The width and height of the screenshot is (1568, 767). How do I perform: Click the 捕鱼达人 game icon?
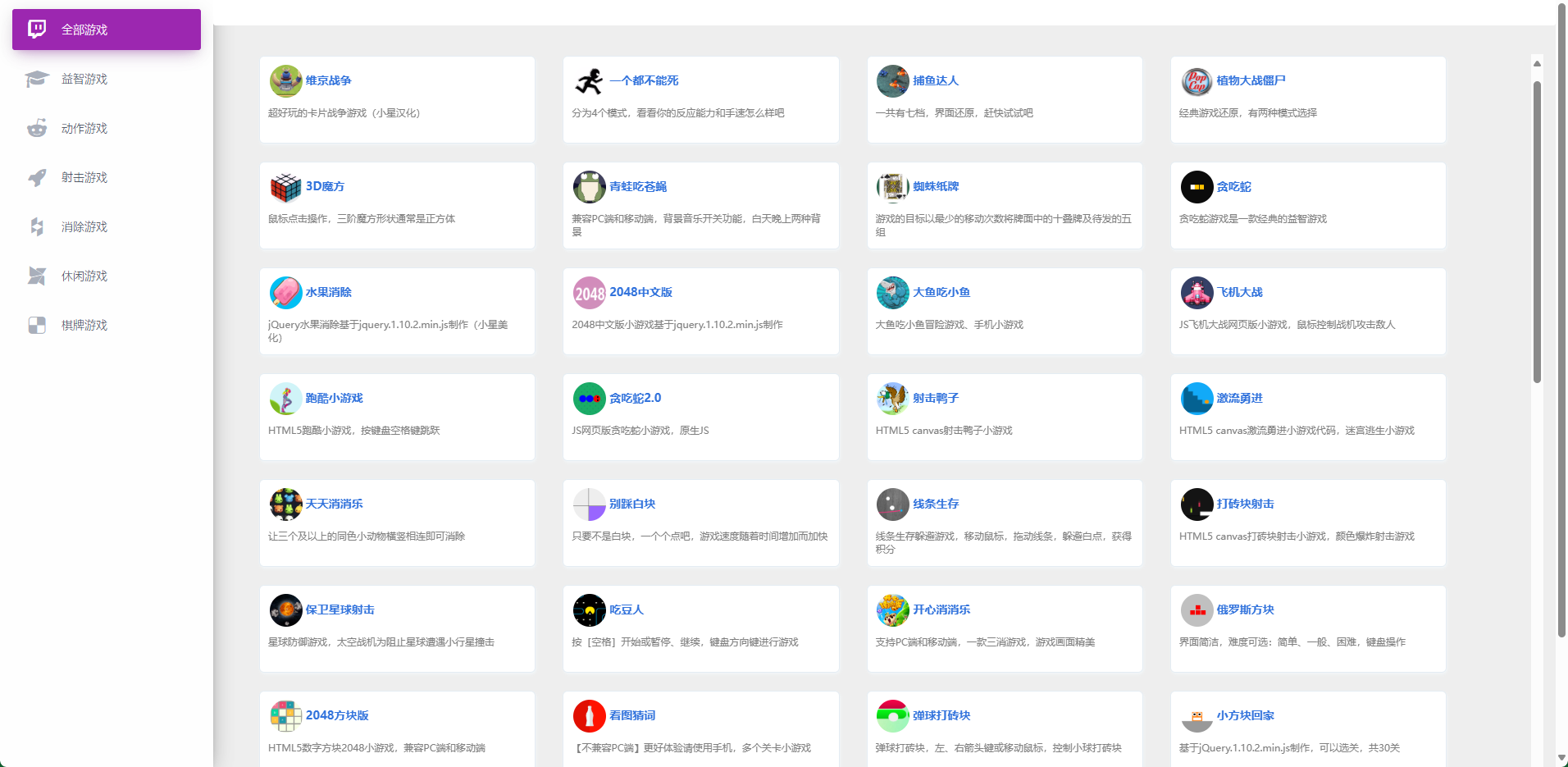point(892,81)
